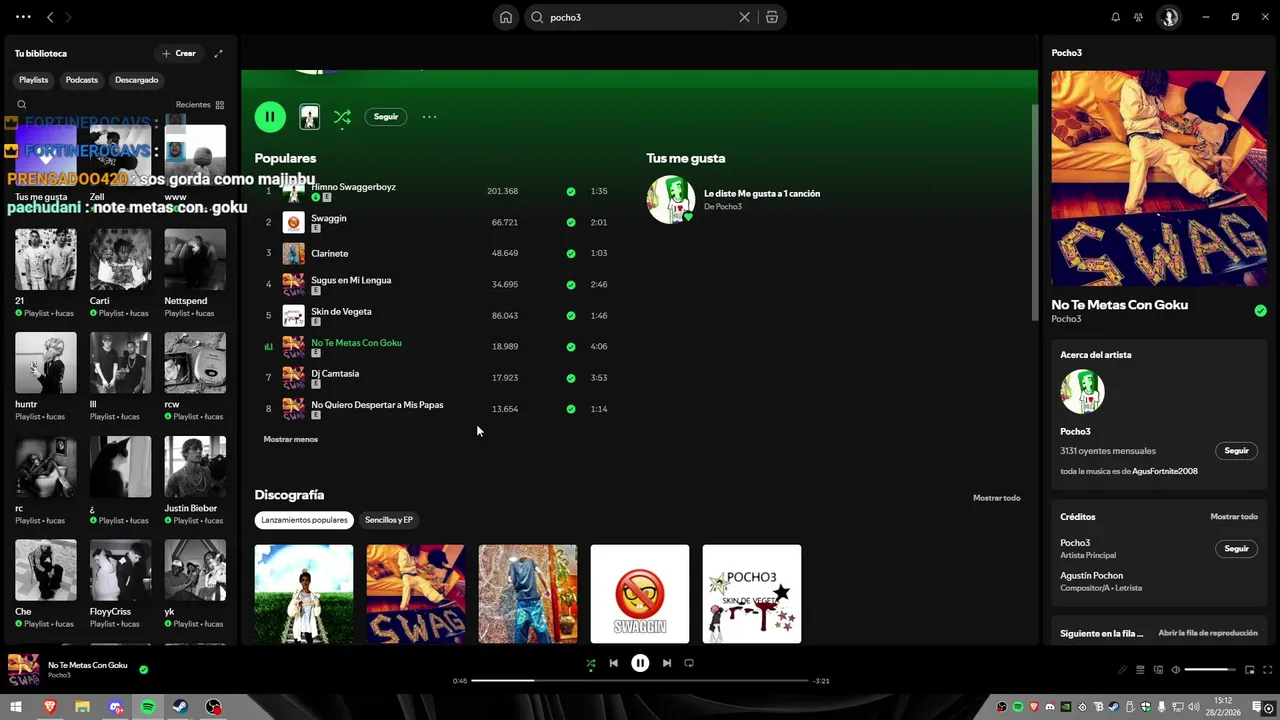Expand credits with Mostrar todo

pos(1234,517)
